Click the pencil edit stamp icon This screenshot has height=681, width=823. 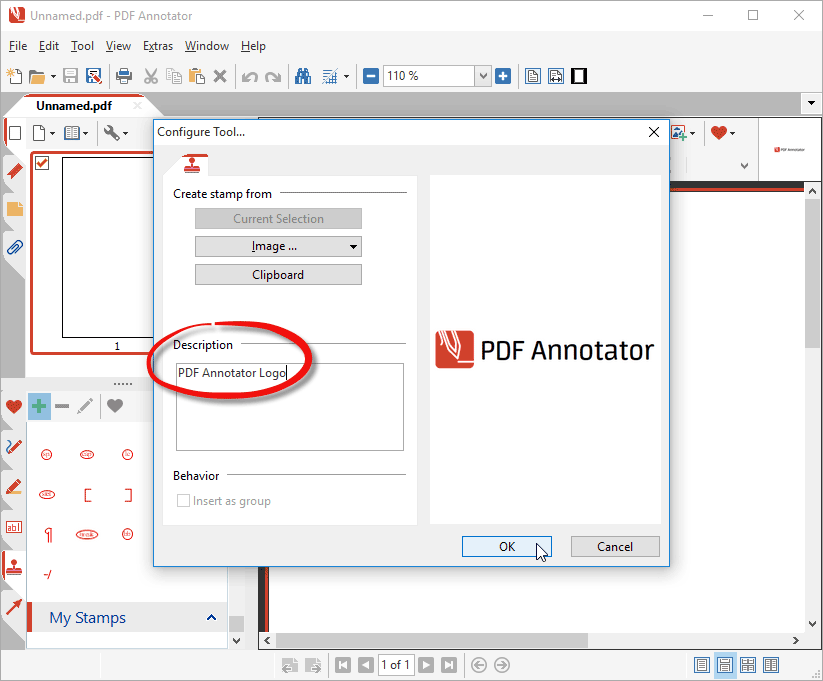tap(85, 406)
